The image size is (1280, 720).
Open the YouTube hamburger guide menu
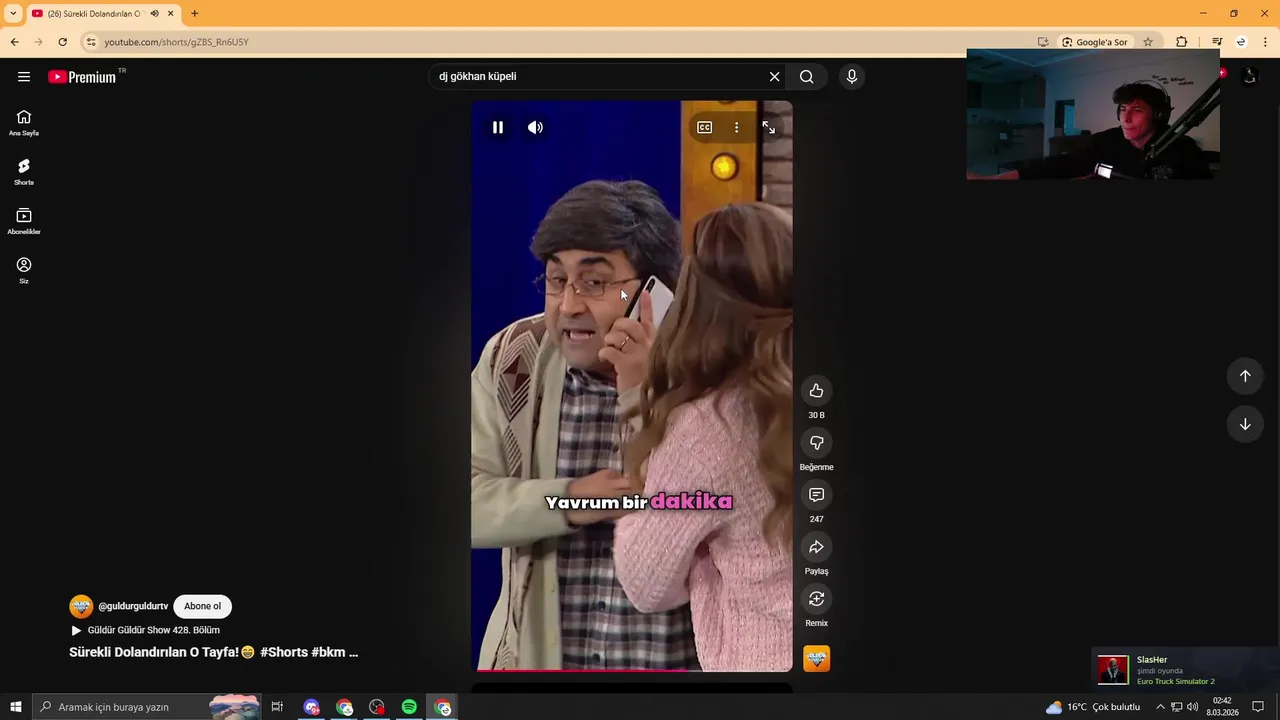(24, 77)
